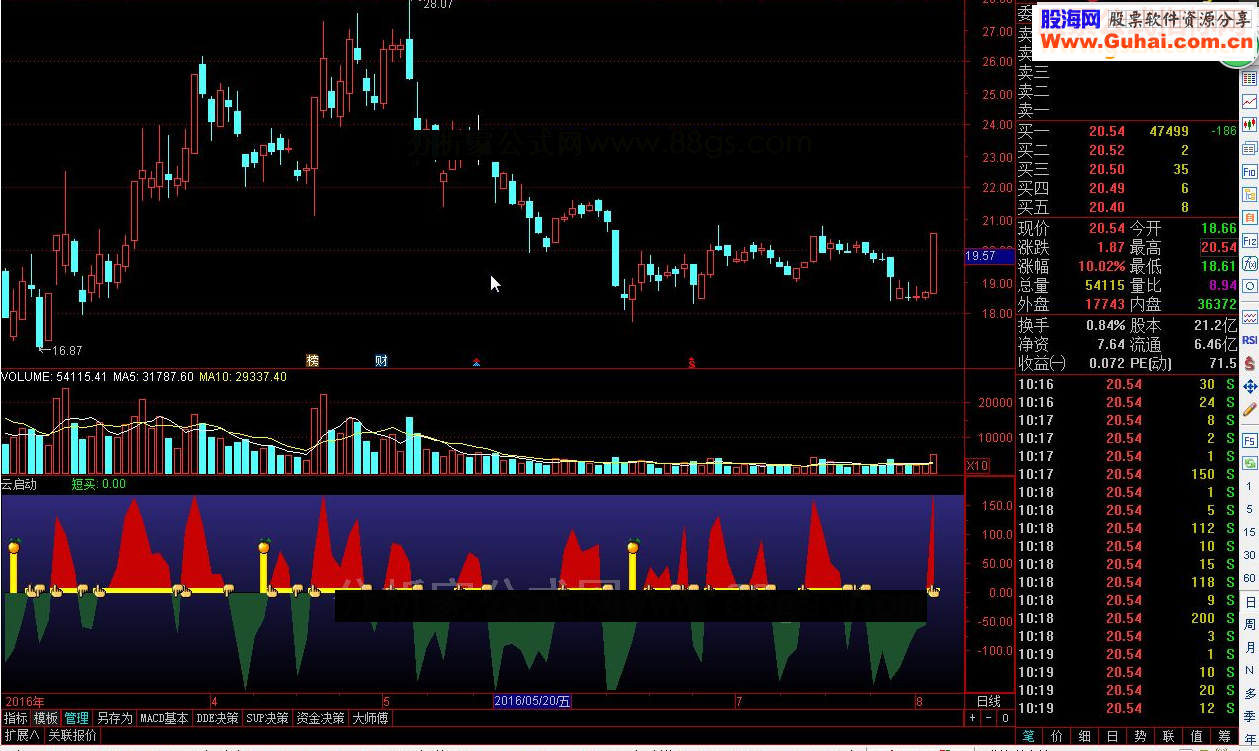Select the 势 trend tab
This screenshot has width=1259, height=751.
tap(1141, 736)
